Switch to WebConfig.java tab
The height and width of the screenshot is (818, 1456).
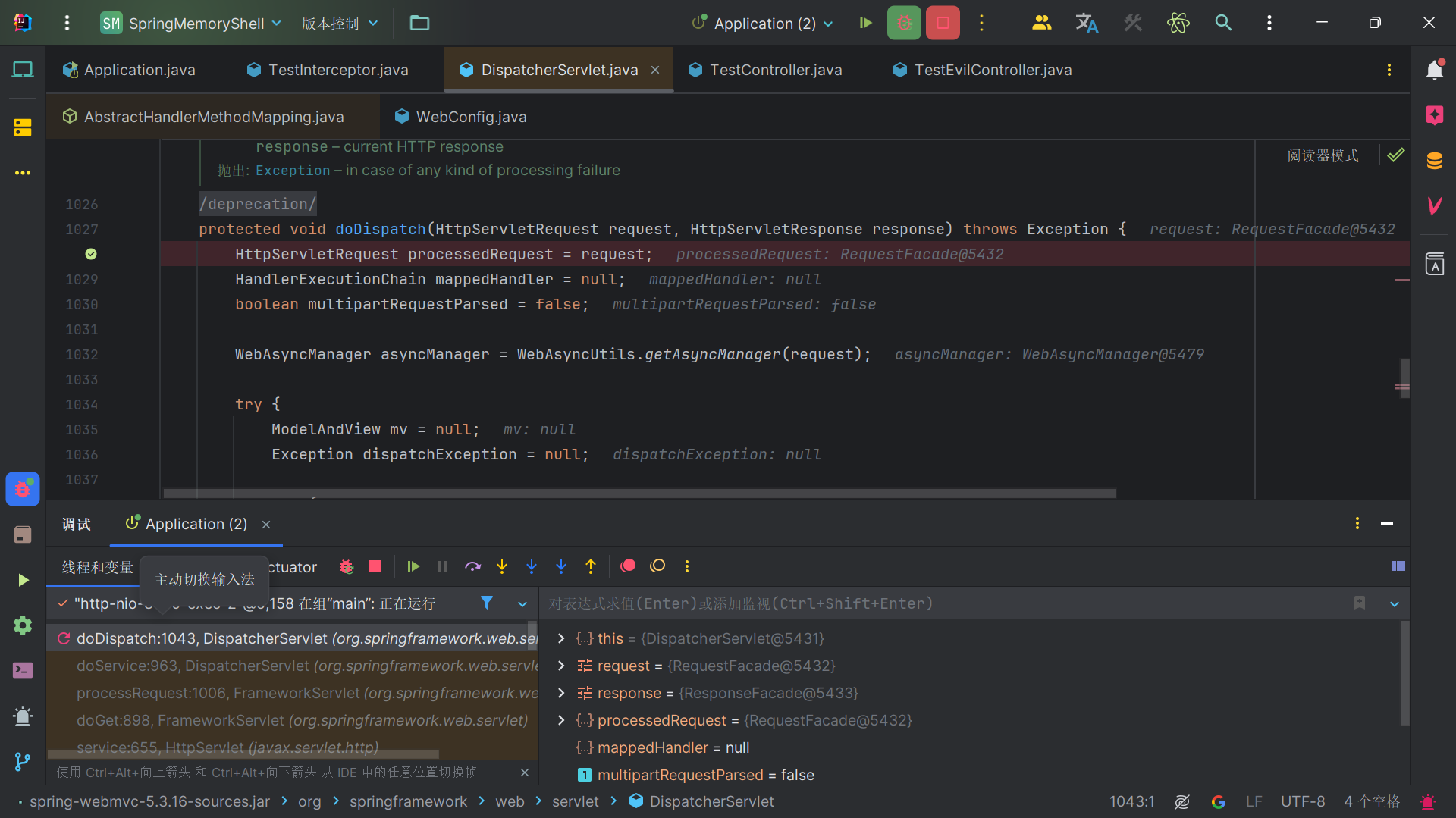click(461, 117)
